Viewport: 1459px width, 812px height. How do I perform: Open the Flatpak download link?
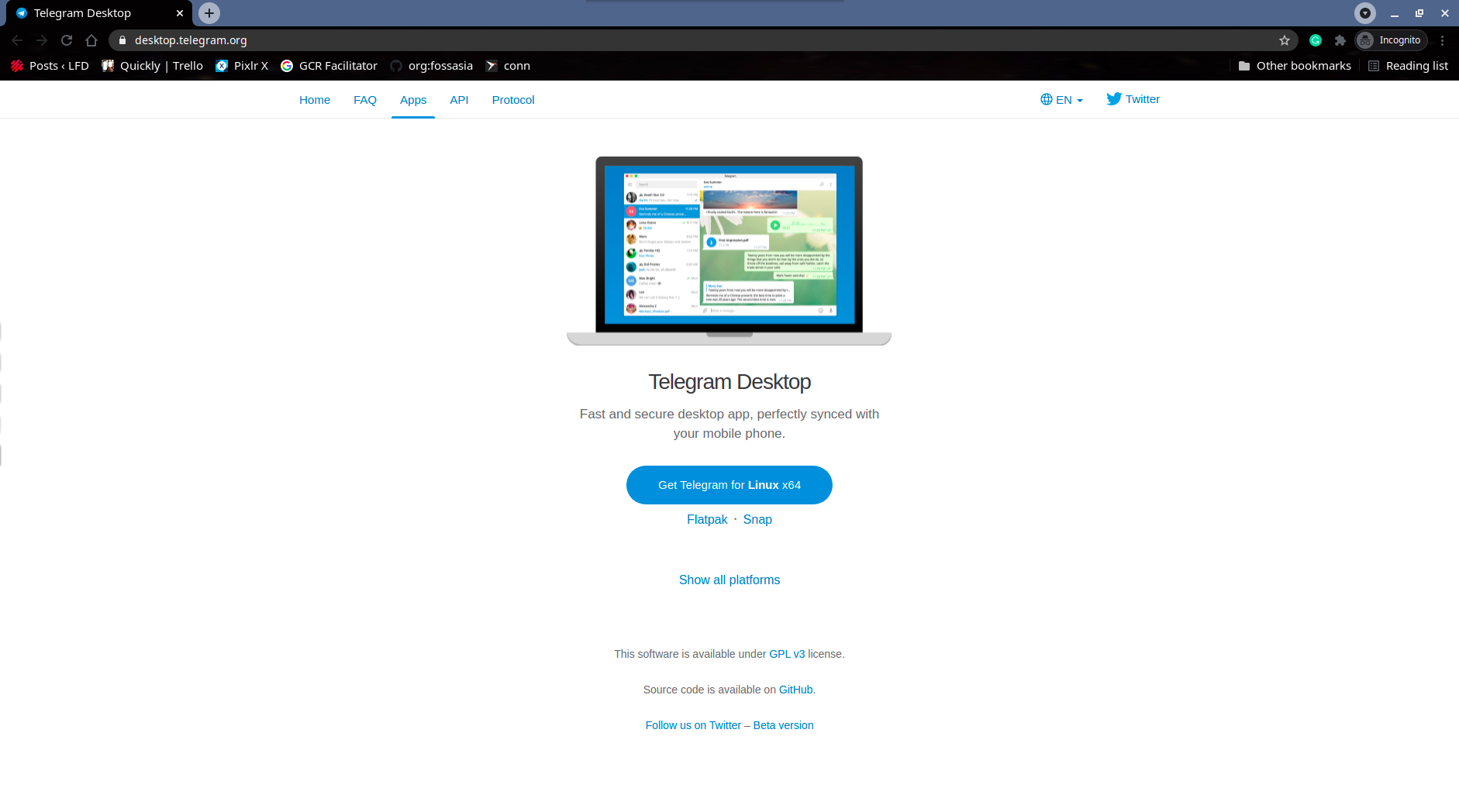(x=706, y=519)
